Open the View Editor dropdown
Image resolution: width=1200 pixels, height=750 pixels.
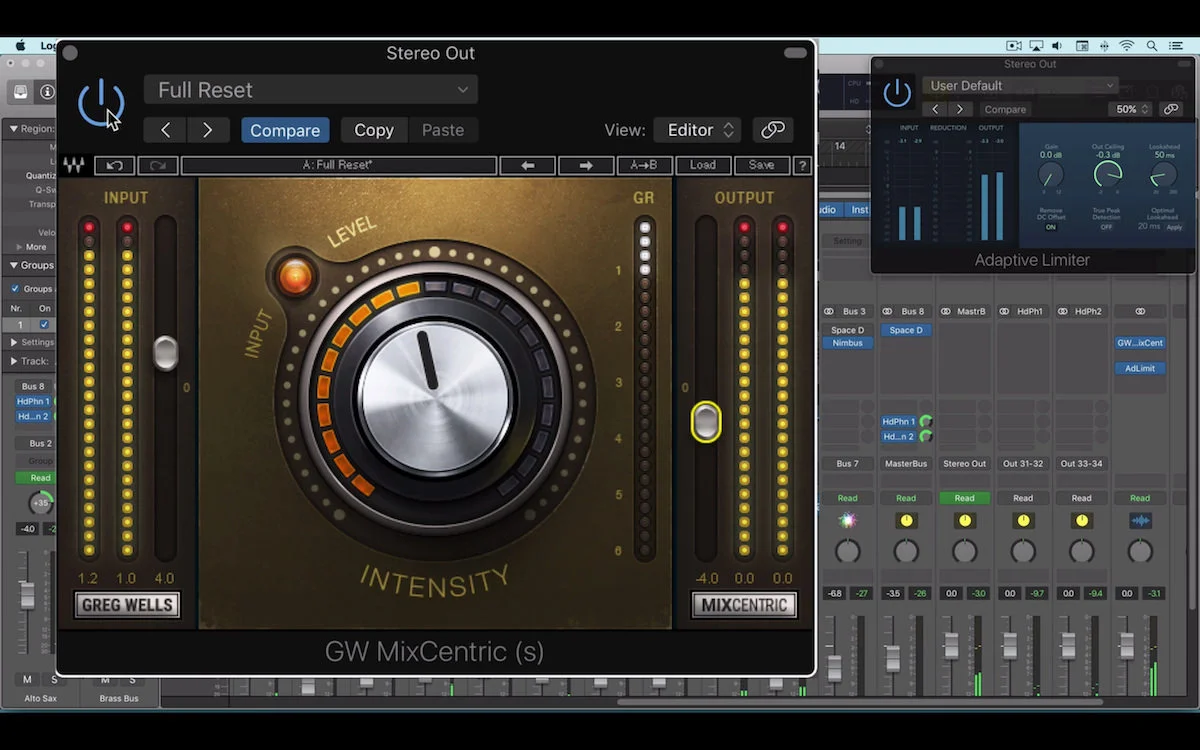point(697,129)
